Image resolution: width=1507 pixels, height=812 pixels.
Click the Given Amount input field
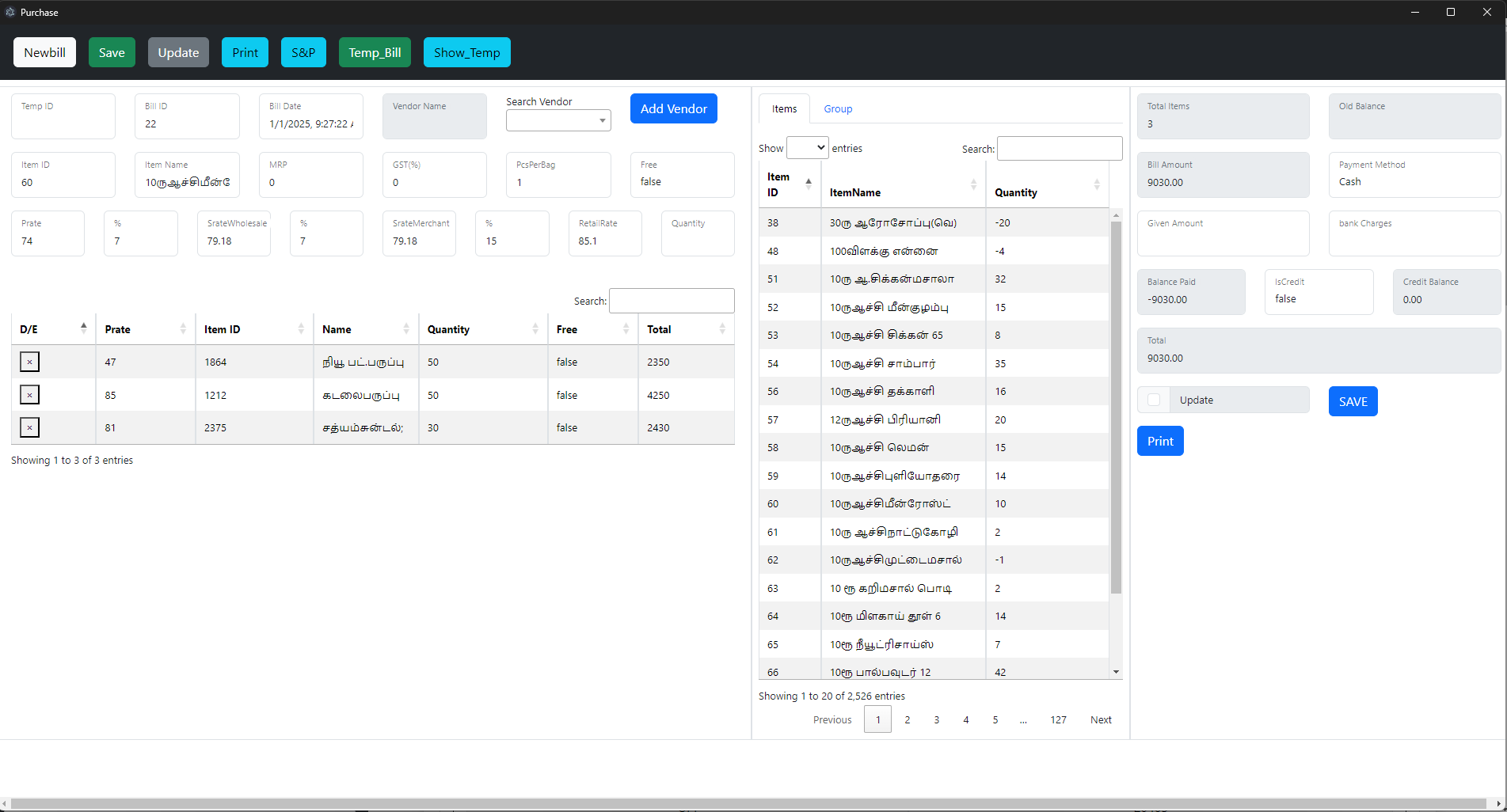tap(1223, 241)
